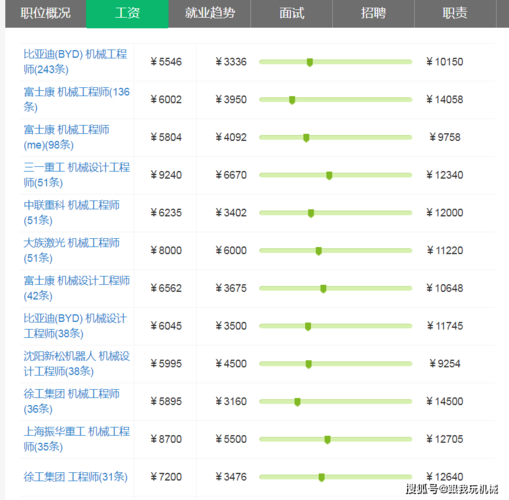Click the average salary ¥5995
This screenshot has height=500, width=509.
coord(166,363)
